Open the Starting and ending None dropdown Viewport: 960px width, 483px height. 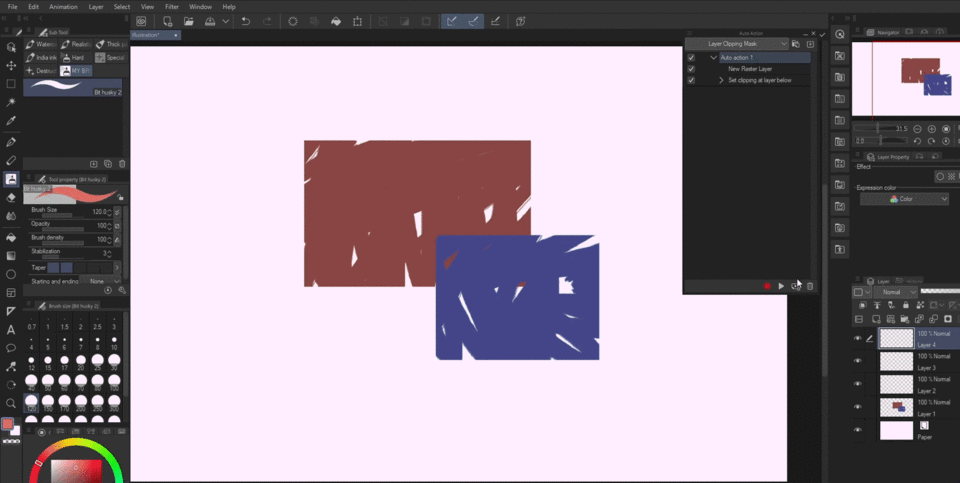101,282
